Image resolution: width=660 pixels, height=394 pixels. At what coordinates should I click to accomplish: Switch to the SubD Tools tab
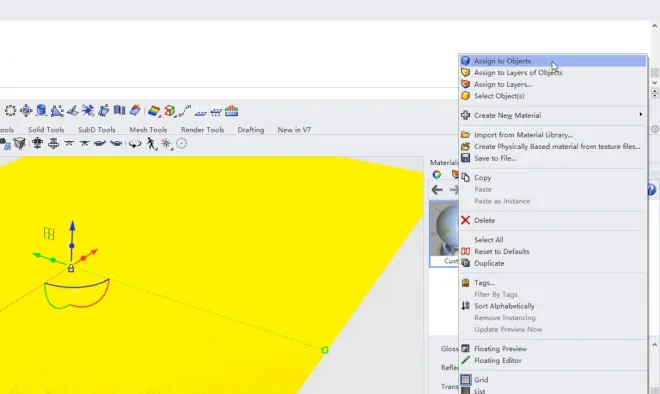point(96,130)
